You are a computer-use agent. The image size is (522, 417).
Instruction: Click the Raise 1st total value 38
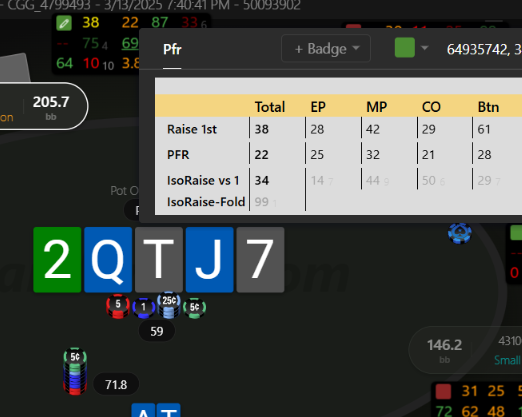tap(262, 129)
